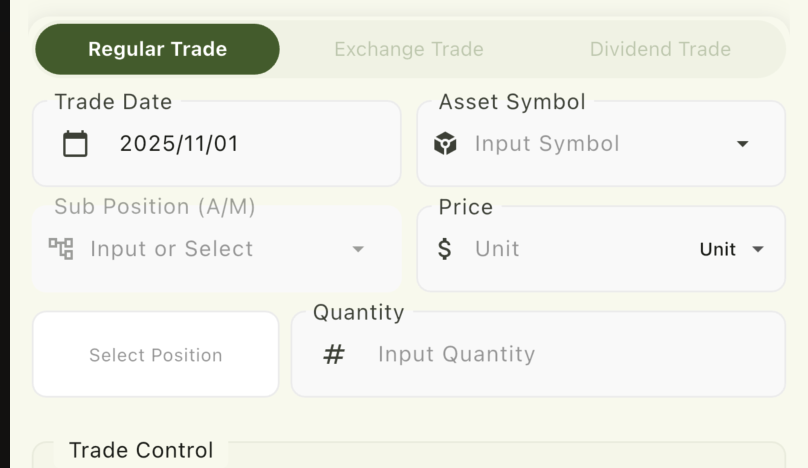The height and width of the screenshot is (468, 808).
Task: Expand the Asset Symbol dropdown arrow
Action: pyautogui.click(x=742, y=144)
